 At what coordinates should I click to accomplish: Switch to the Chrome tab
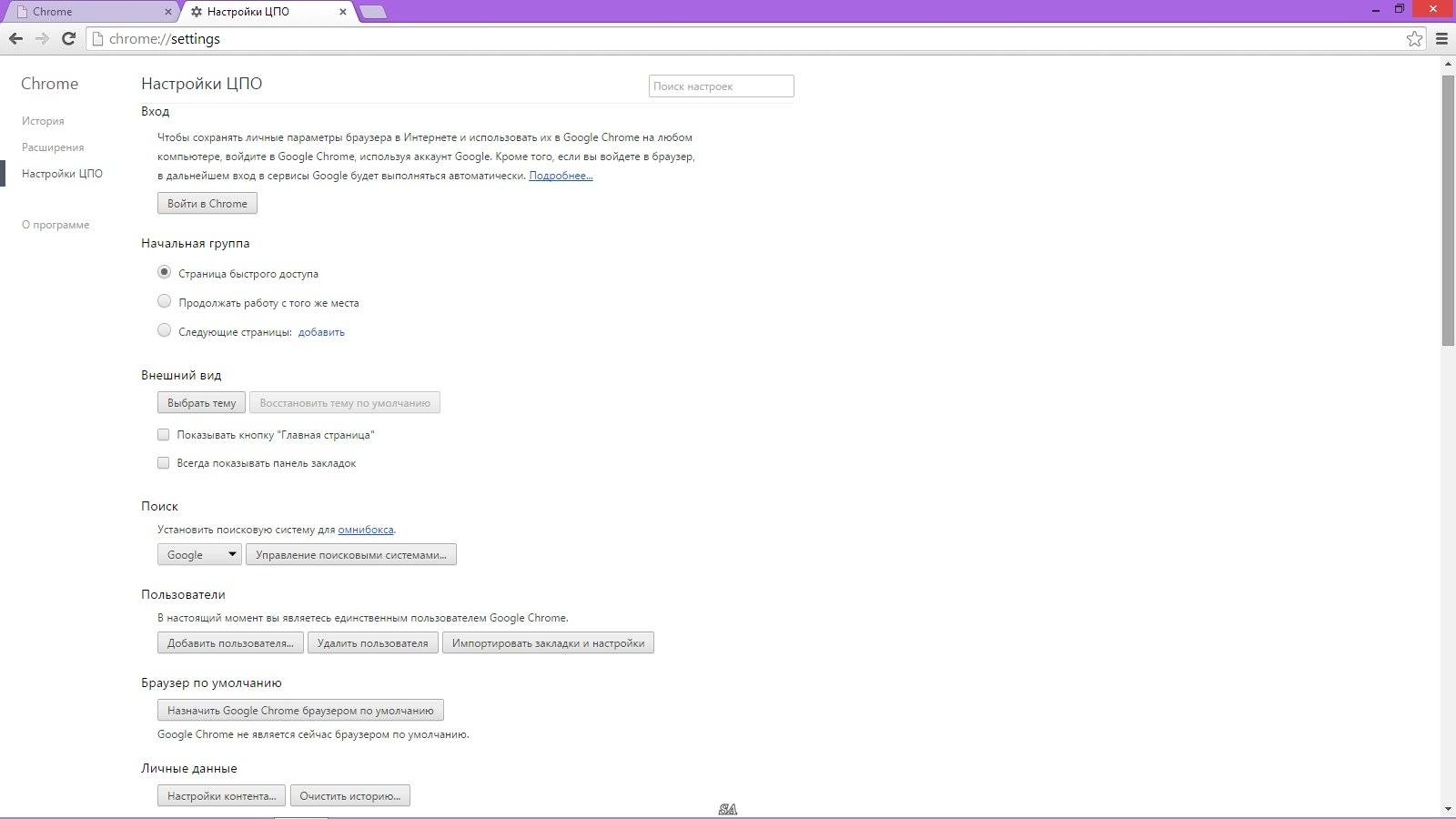(91, 12)
